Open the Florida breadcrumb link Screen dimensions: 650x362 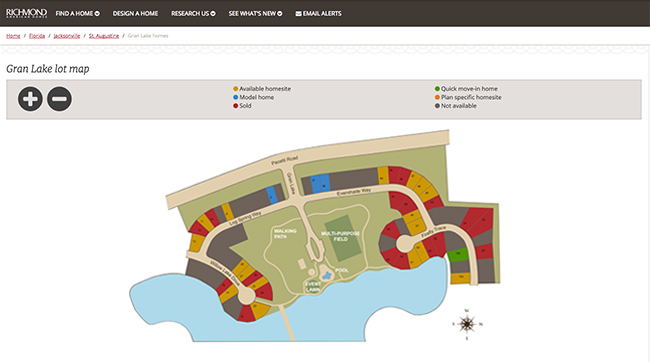tap(37, 36)
